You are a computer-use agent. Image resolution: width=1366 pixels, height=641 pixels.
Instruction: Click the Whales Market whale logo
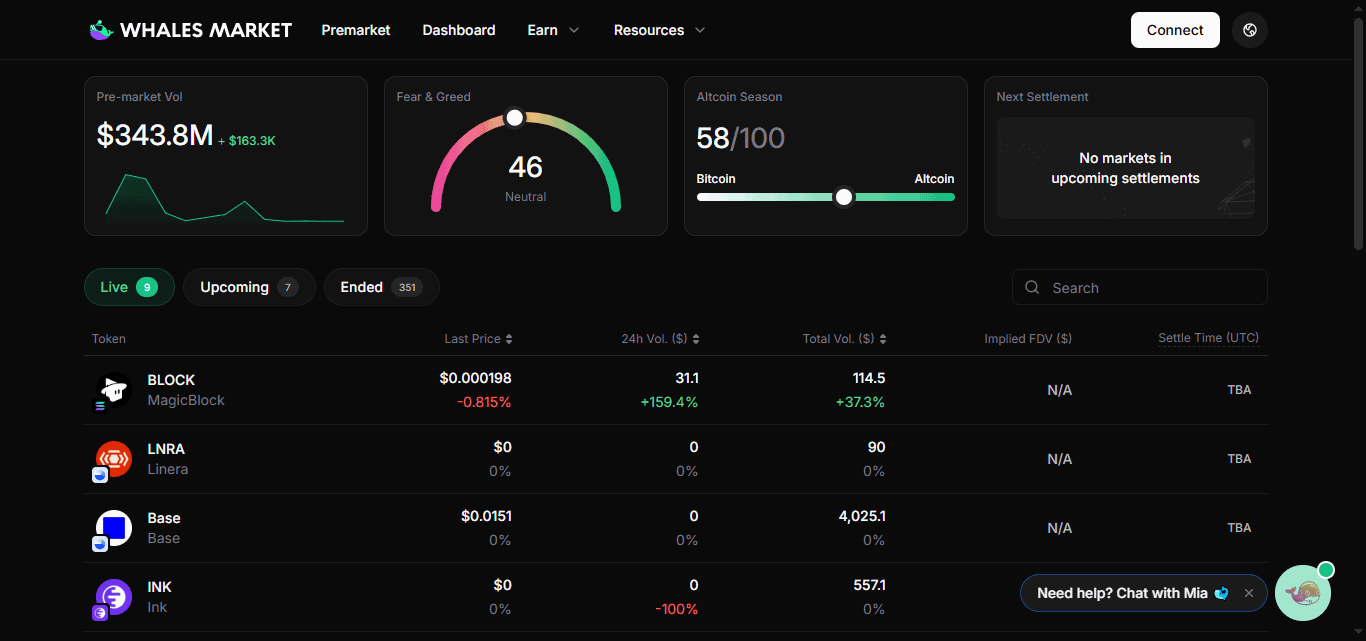pyautogui.click(x=100, y=30)
